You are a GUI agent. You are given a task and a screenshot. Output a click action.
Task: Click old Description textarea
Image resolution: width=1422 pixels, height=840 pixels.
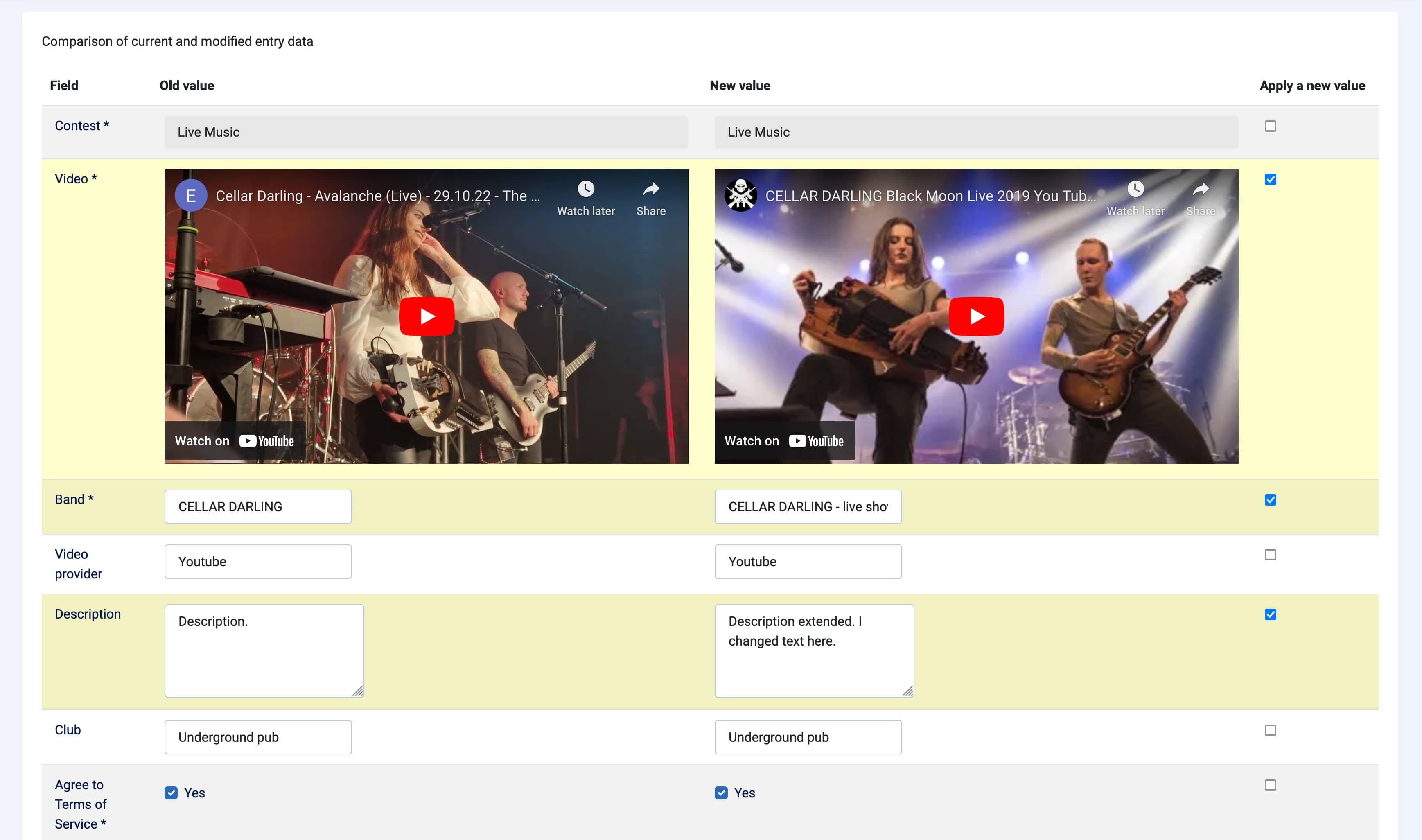264,651
